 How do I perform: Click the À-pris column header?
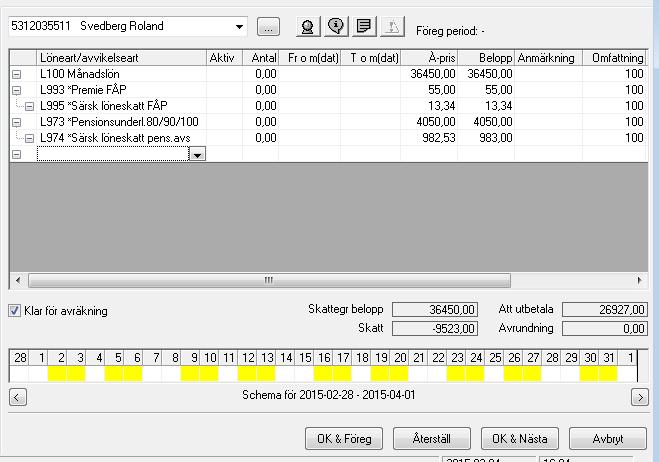pyautogui.click(x=429, y=58)
